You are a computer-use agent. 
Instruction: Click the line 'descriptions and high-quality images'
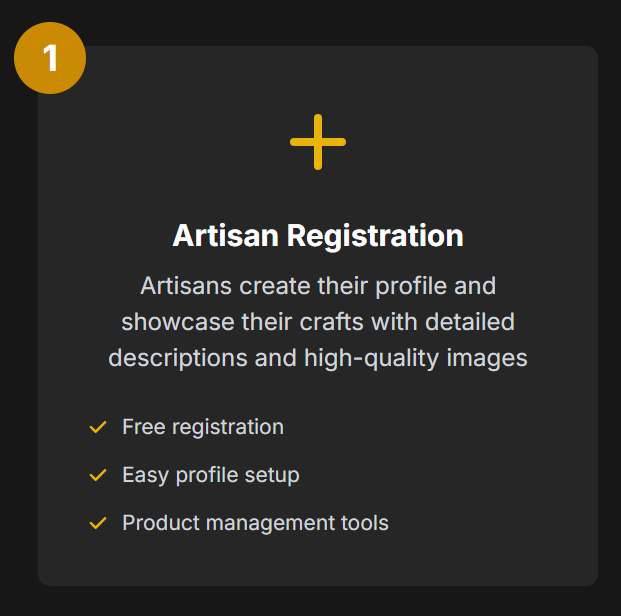pos(318,358)
